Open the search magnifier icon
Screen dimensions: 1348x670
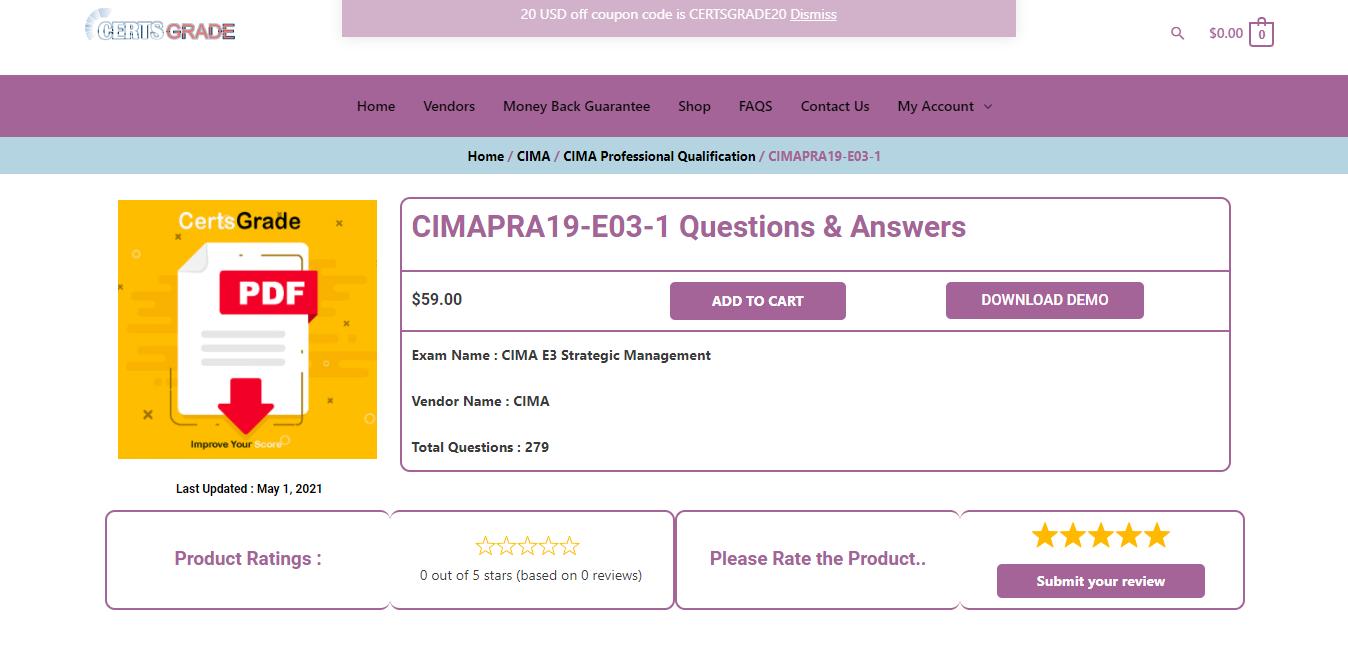(x=1177, y=33)
